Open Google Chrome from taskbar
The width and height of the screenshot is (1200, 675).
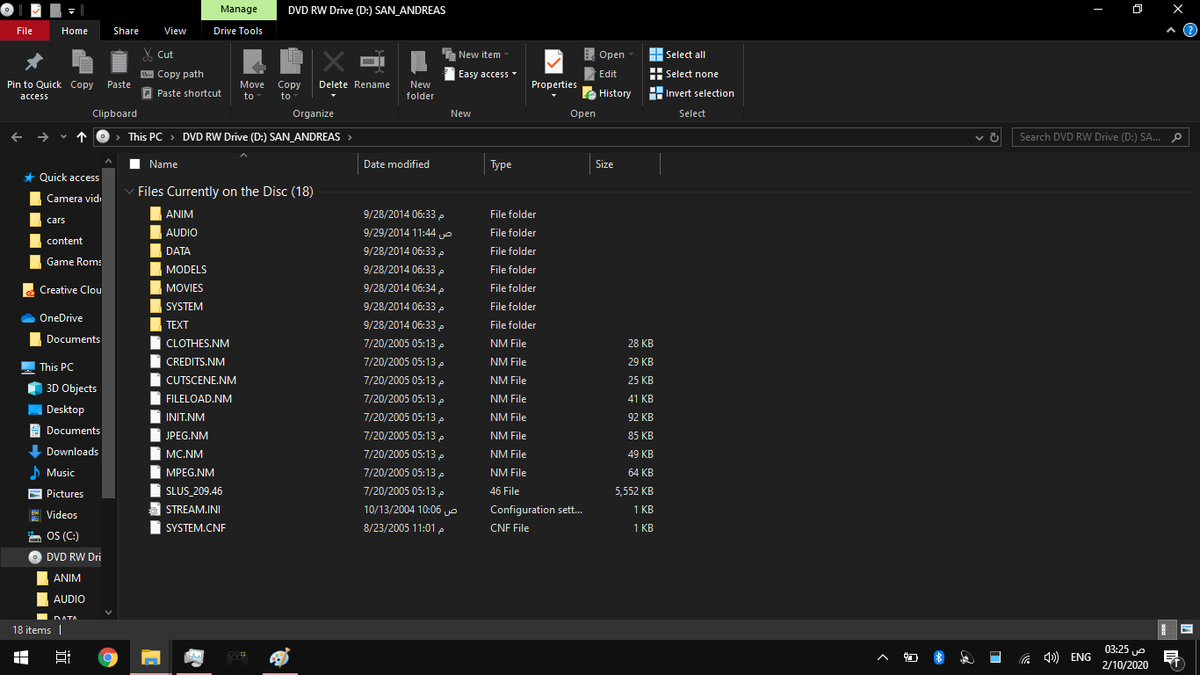tap(108, 657)
